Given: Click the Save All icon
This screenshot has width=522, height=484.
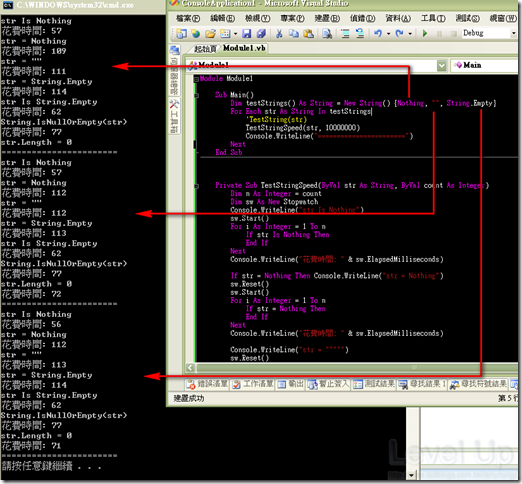Looking at the screenshot, I should pyautogui.click(x=261, y=33).
